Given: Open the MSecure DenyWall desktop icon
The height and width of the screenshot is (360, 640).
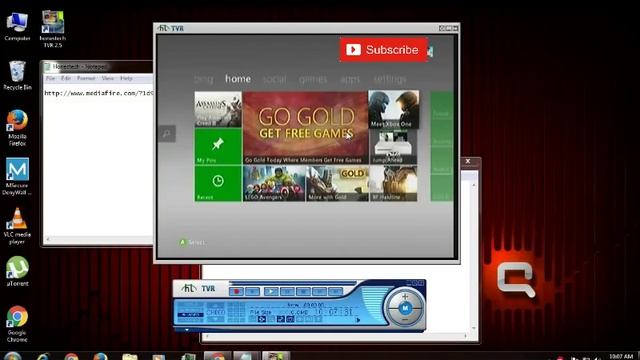Looking at the screenshot, I should [17, 176].
